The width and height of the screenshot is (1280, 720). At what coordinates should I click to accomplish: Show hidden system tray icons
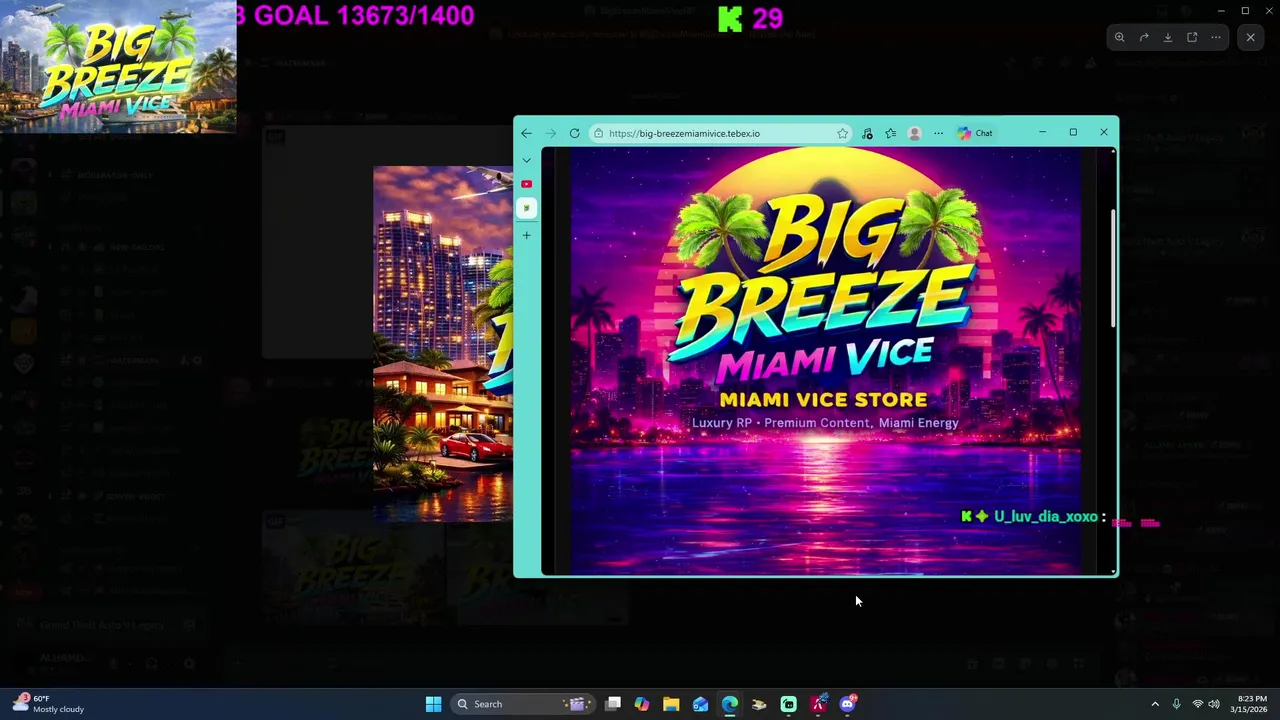click(1155, 704)
